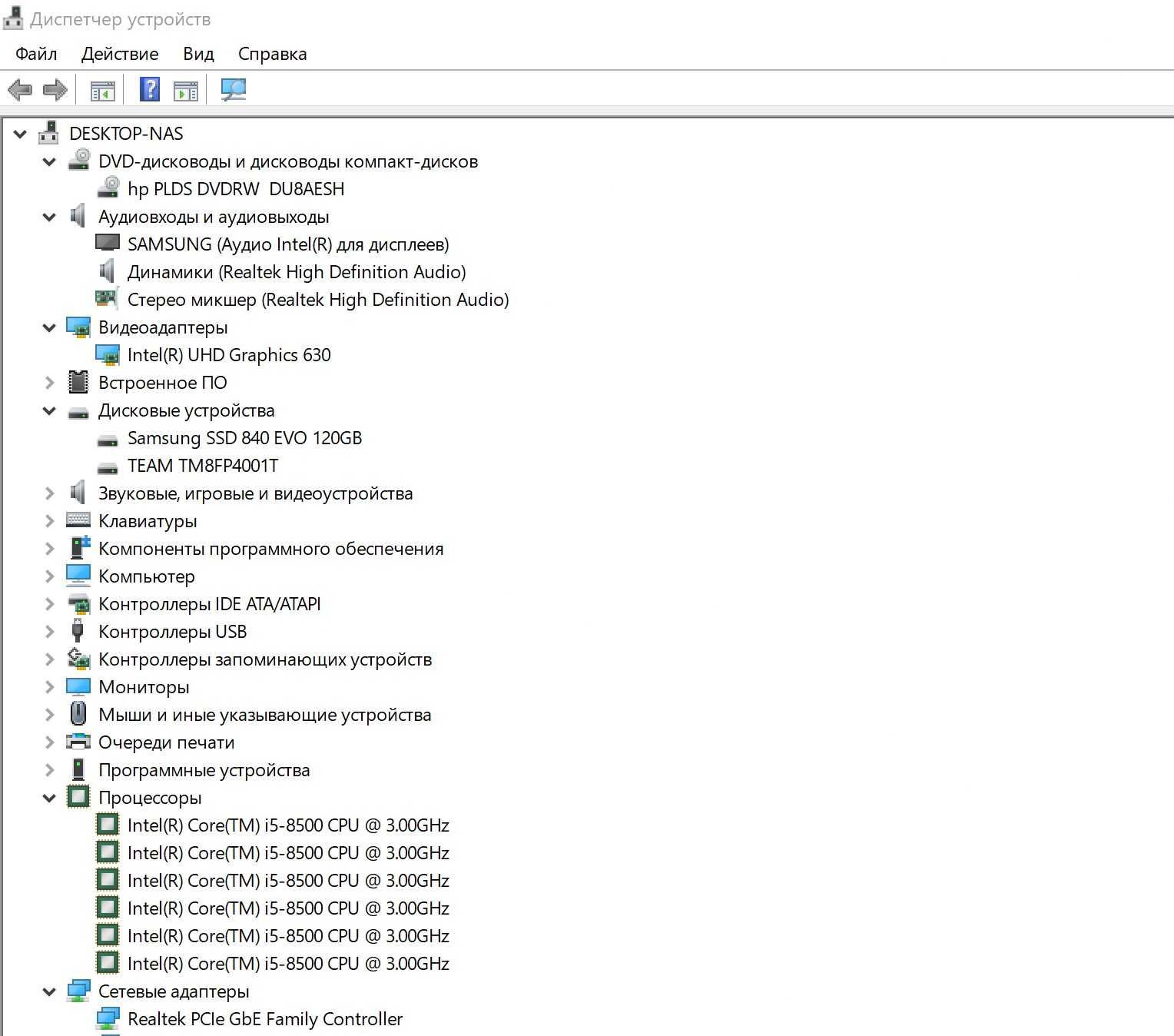Click the Процессоры category chip icon
The height and width of the screenshot is (1036, 1174).
tap(78, 797)
